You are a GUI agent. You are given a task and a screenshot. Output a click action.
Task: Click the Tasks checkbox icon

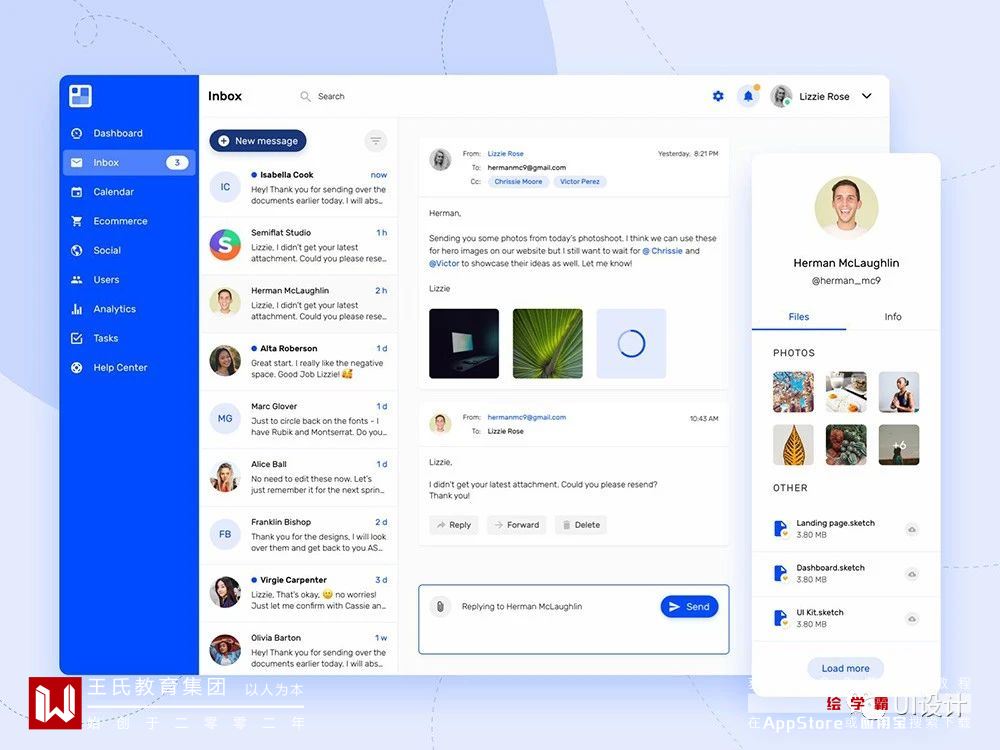(x=77, y=339)
